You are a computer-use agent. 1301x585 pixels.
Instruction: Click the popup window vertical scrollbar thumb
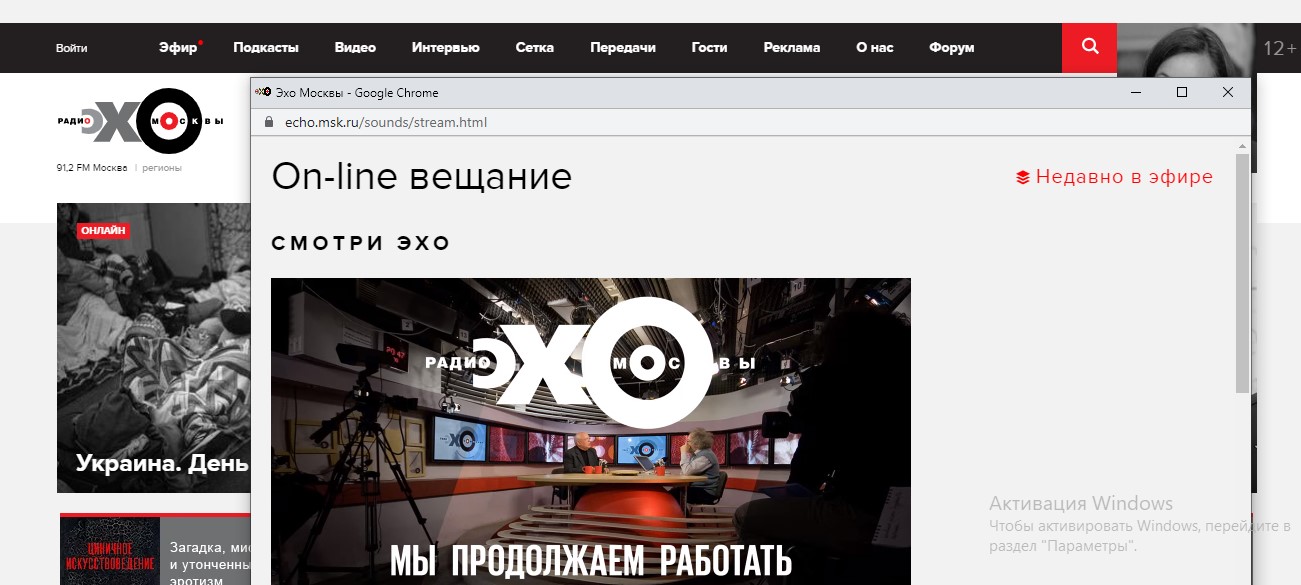pyautogui.click(x=1242, y=272)
